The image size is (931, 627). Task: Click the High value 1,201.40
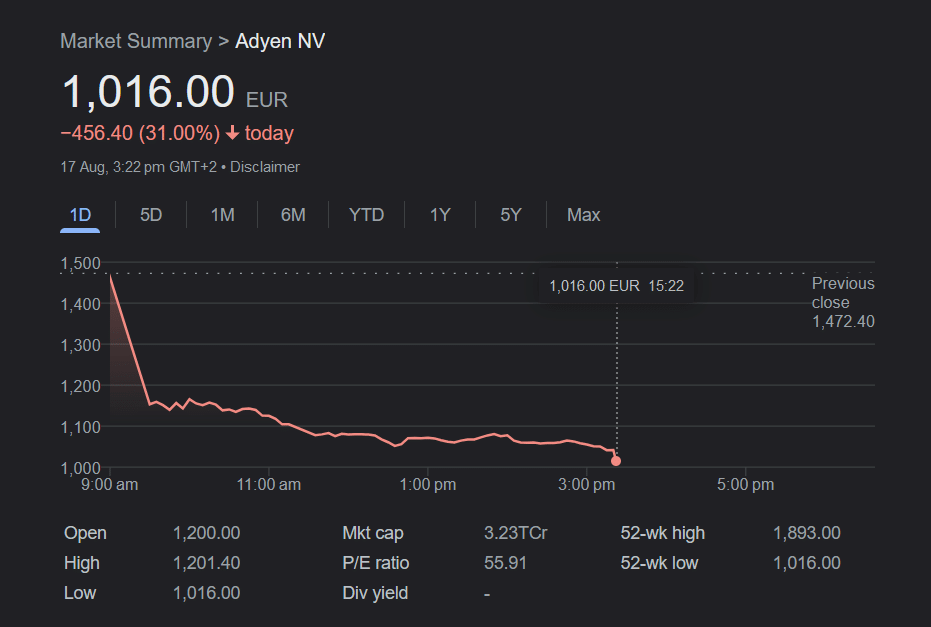point(207,563)
